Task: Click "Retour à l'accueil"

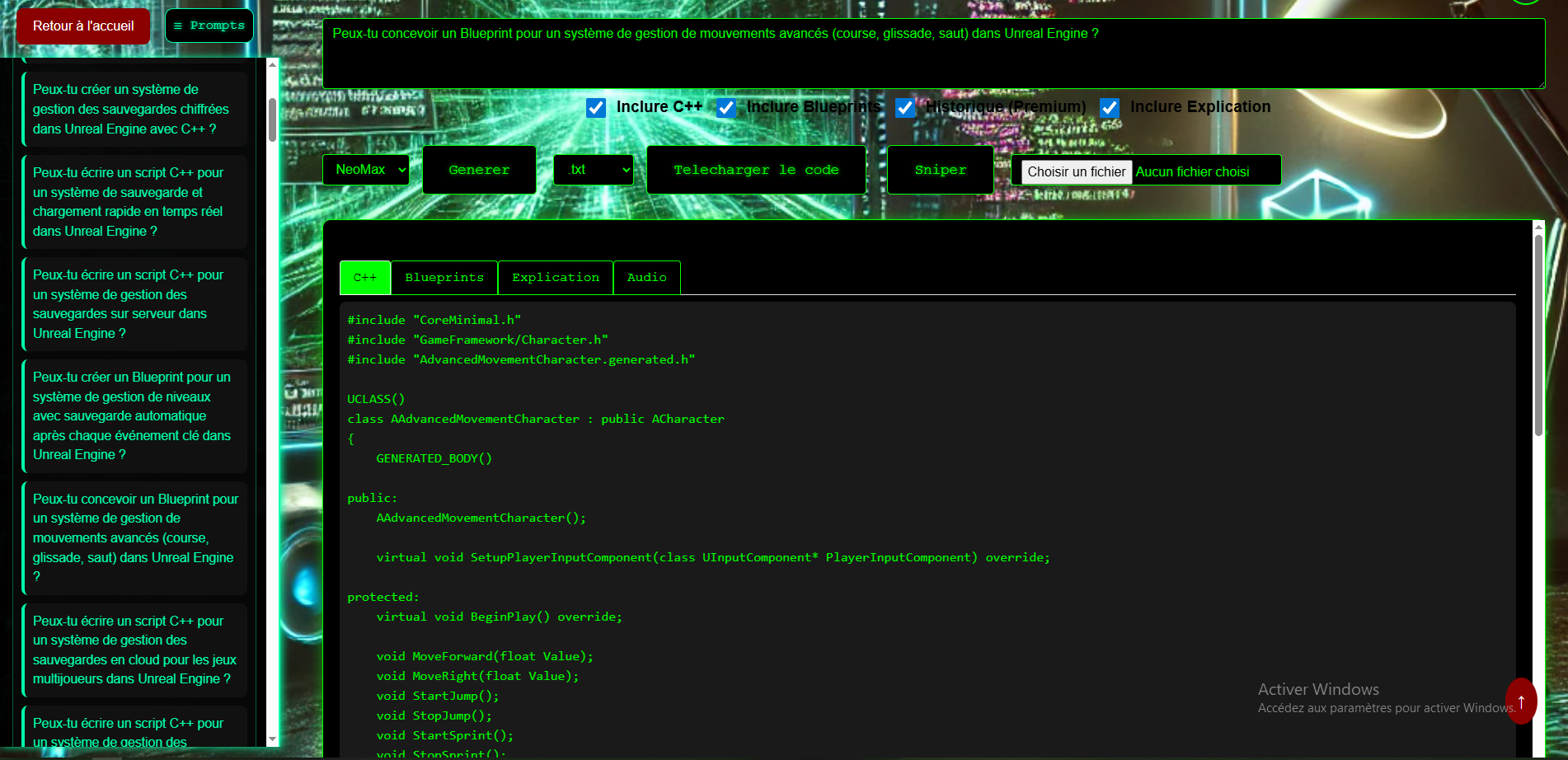Action: [82, 26]
